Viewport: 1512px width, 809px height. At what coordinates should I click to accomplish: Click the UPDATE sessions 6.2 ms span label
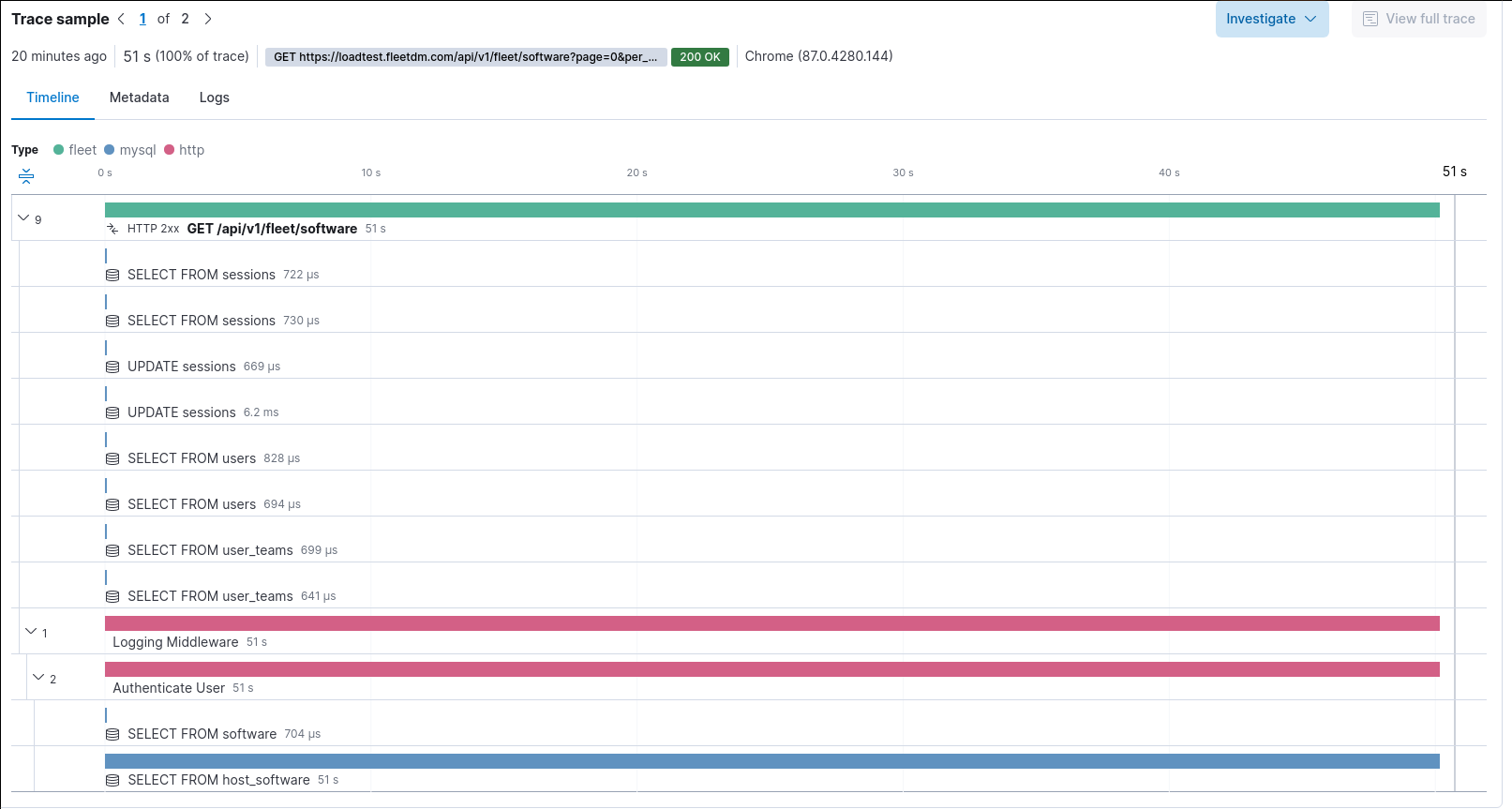point(182,412)
